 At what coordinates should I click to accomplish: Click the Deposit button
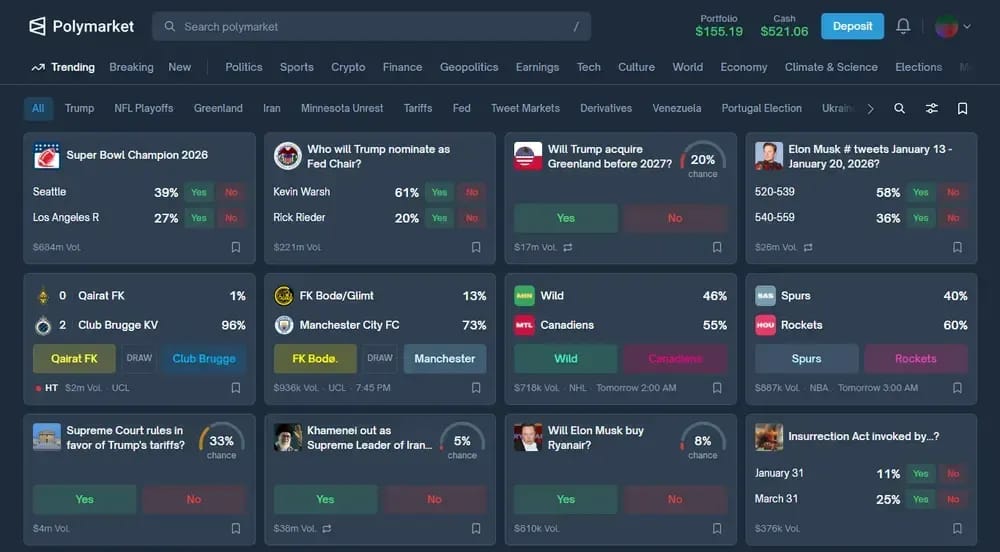[852, 26]
